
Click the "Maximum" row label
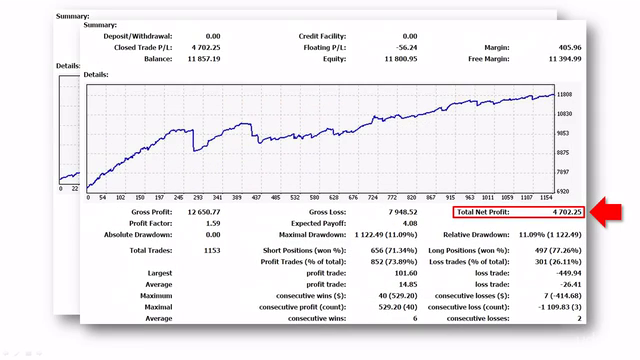point(156,296)
